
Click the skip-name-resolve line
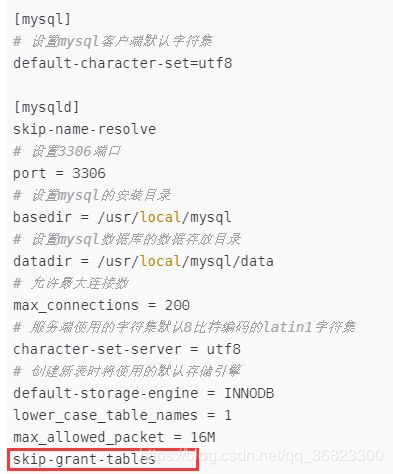pyautogui.click(x=85, y=129)
